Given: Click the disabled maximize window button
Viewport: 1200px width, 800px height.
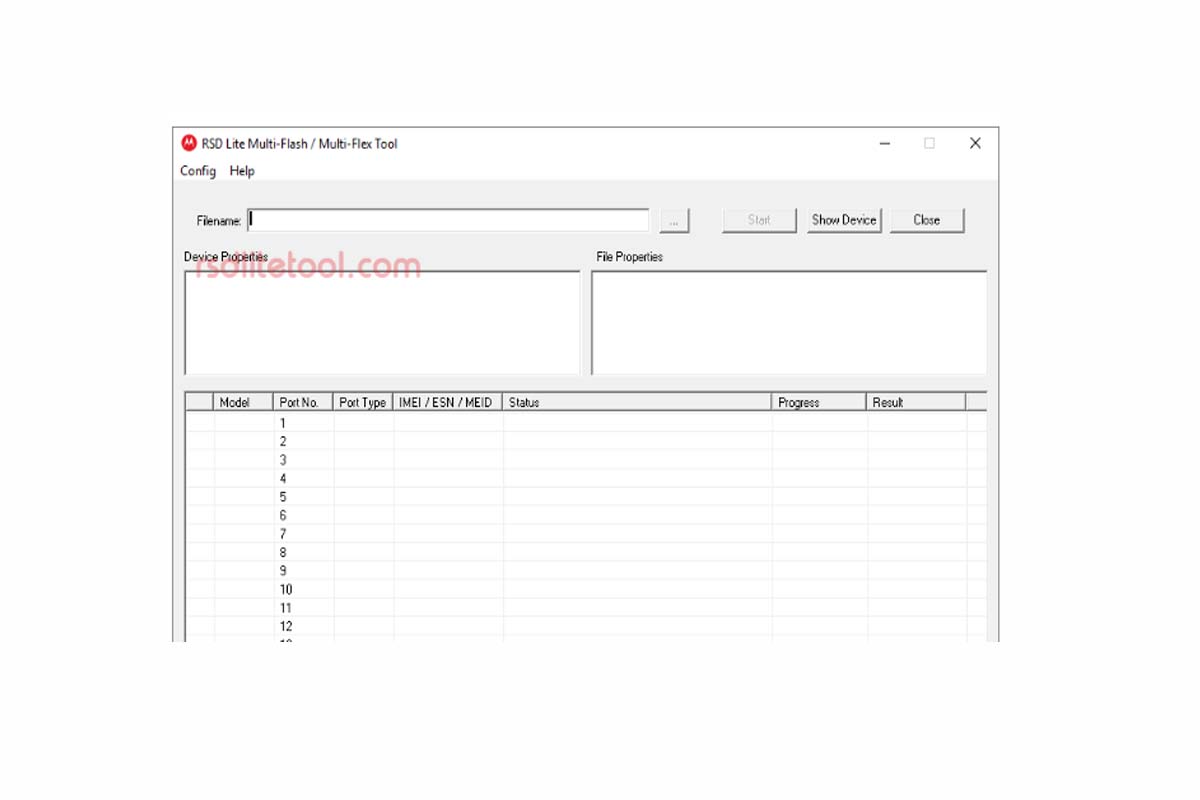Looking at the screenshot, I should click(929, 143).
